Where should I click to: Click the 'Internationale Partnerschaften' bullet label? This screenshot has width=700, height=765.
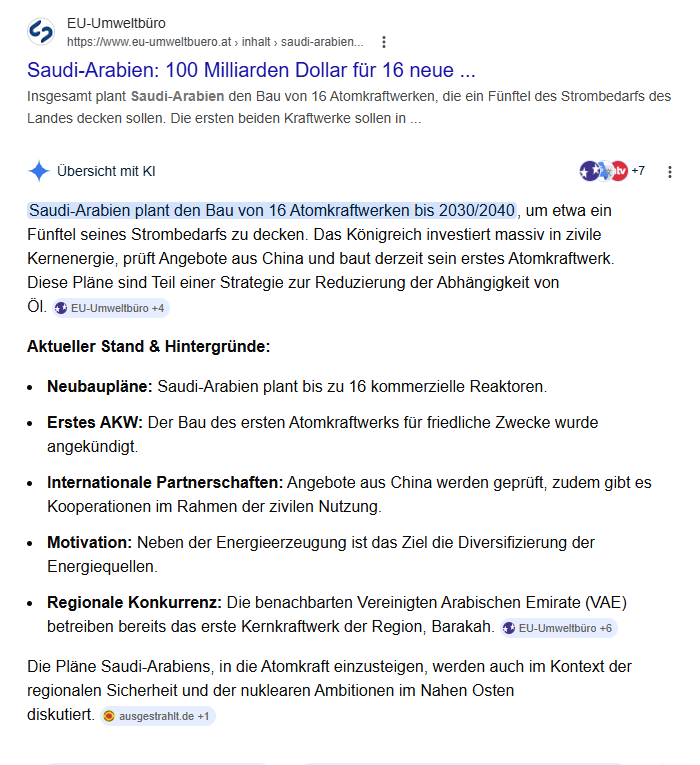tap(165, 483)
